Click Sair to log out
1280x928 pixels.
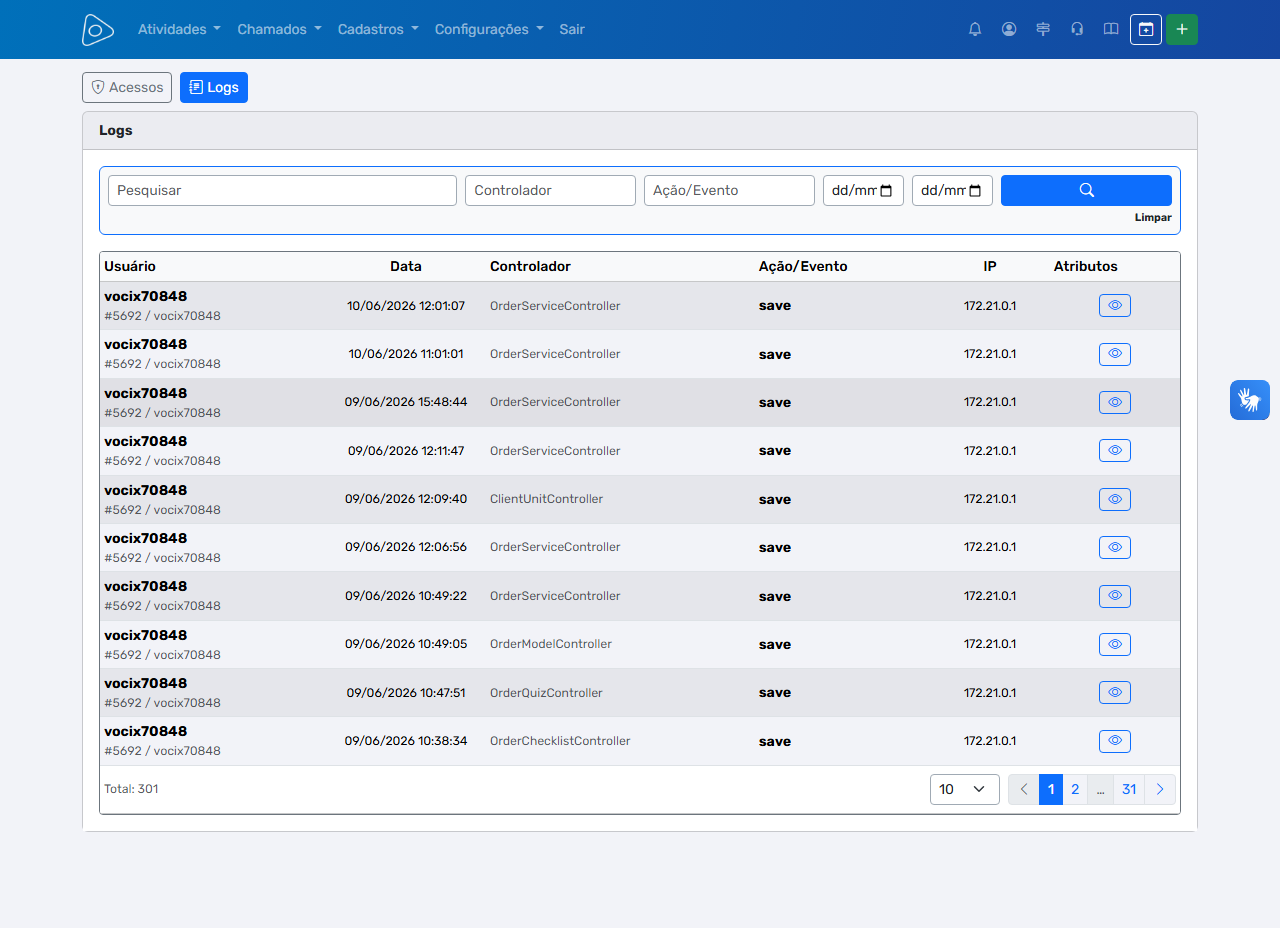coord(572,30)
